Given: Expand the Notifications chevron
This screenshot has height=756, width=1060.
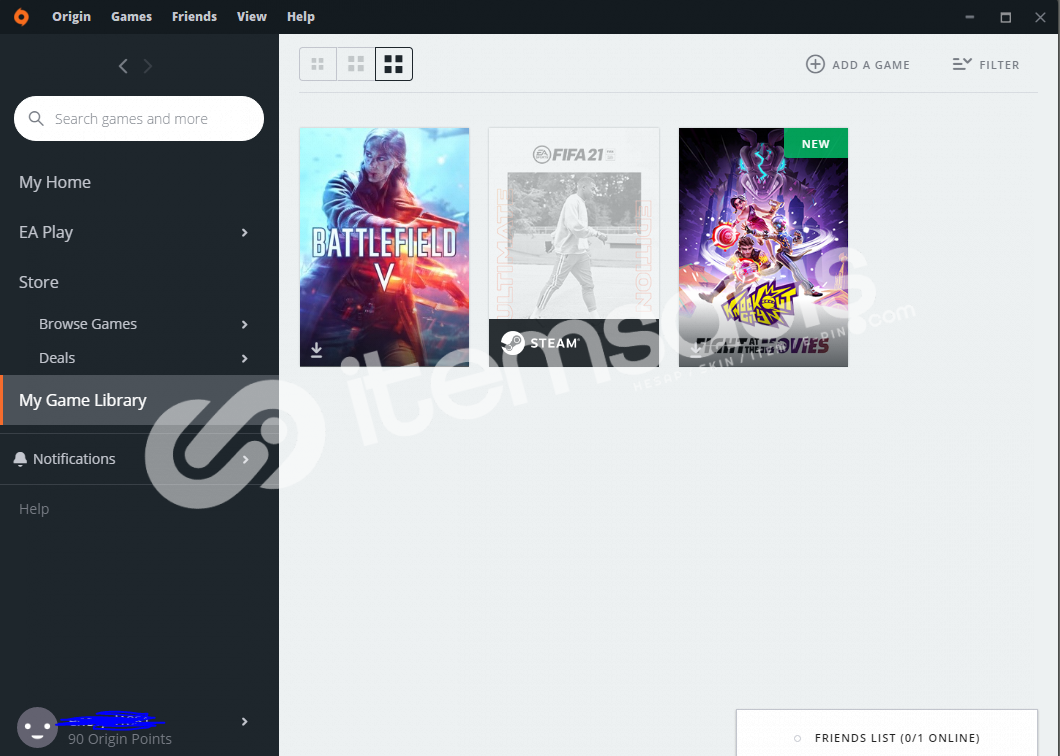Looking at the screenshot, I should (x=245, y=460).
